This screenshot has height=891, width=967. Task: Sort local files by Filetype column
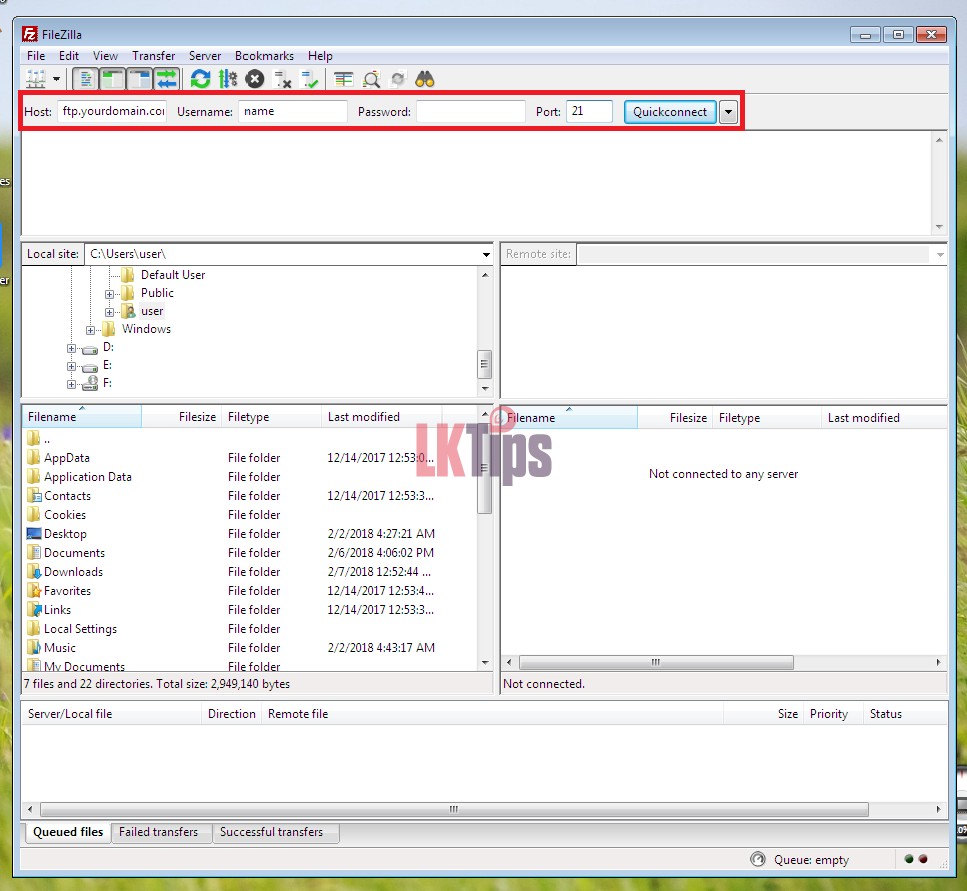click(271, 417)
